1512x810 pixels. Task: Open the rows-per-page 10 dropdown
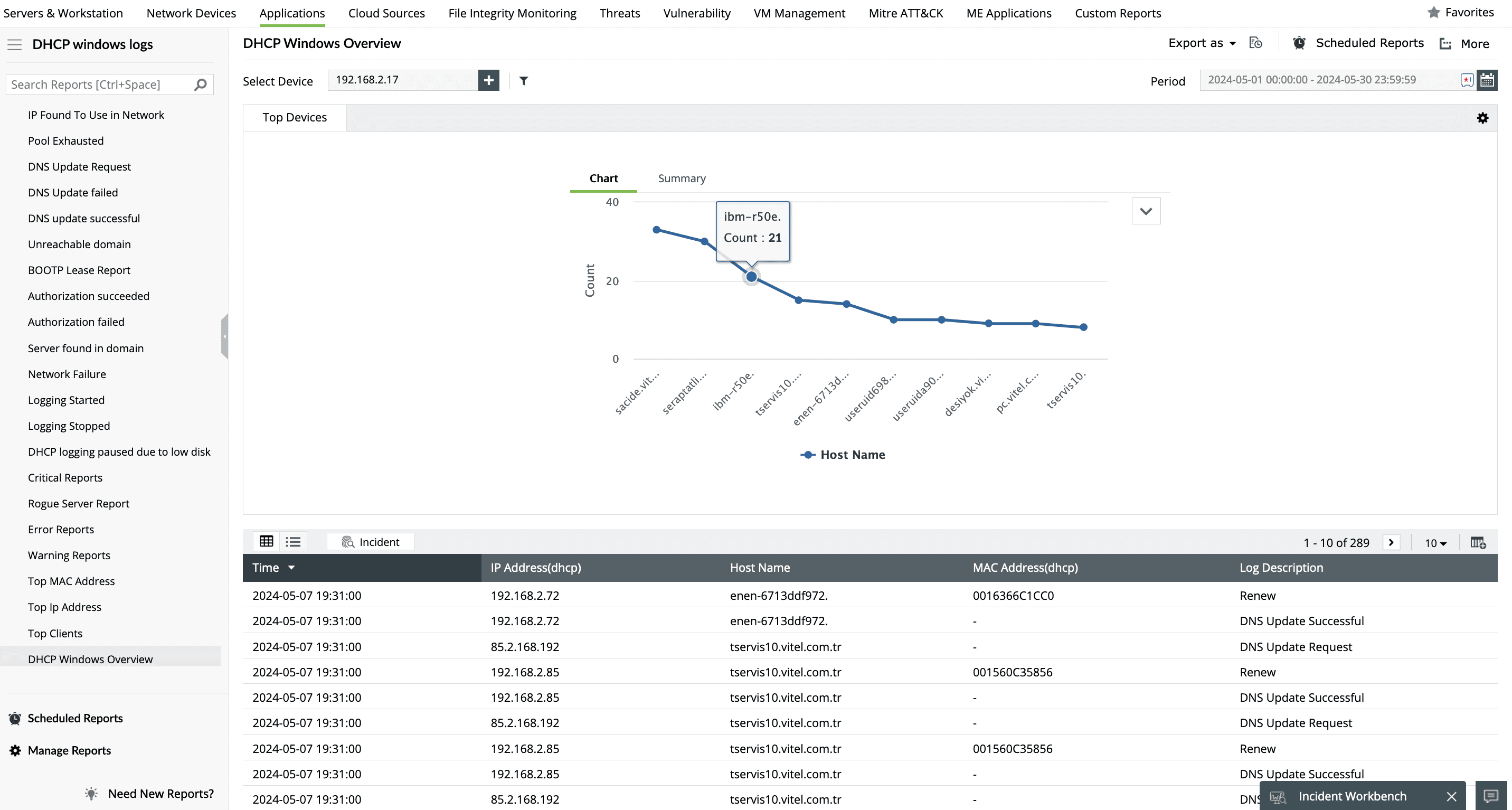click(1435, 543)
